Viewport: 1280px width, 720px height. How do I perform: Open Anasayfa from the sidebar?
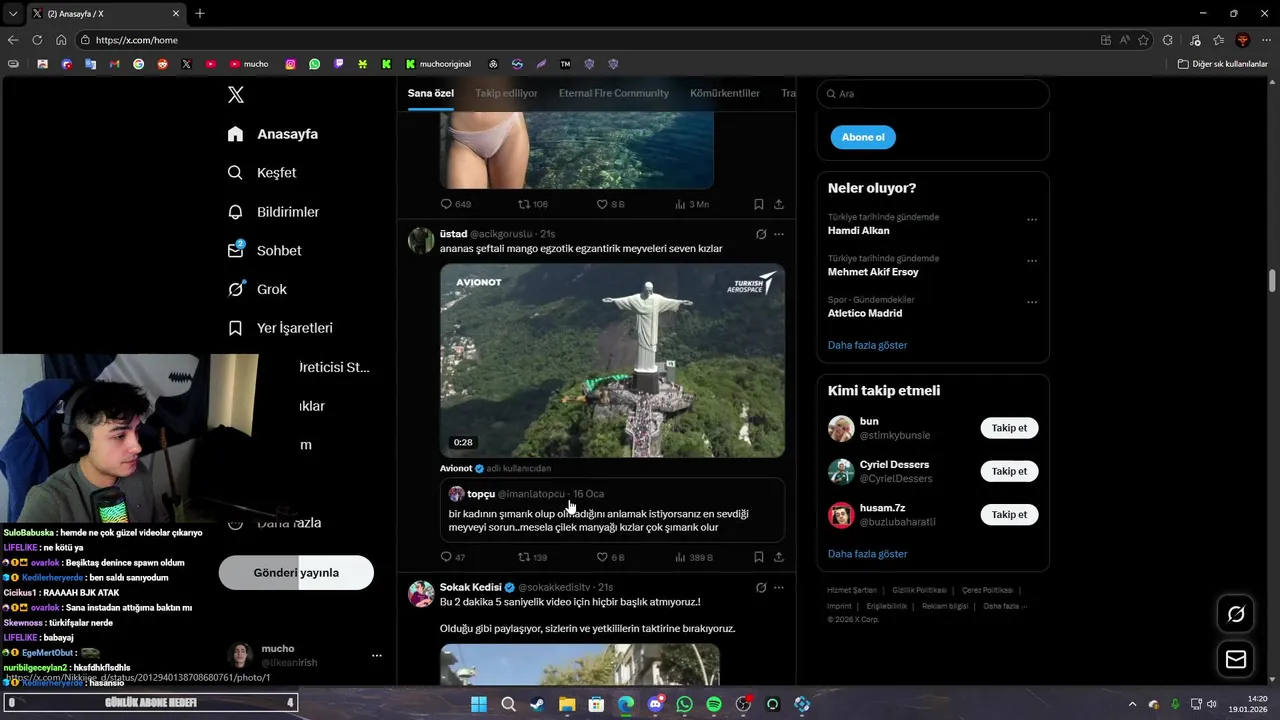[x=273, y=134]
